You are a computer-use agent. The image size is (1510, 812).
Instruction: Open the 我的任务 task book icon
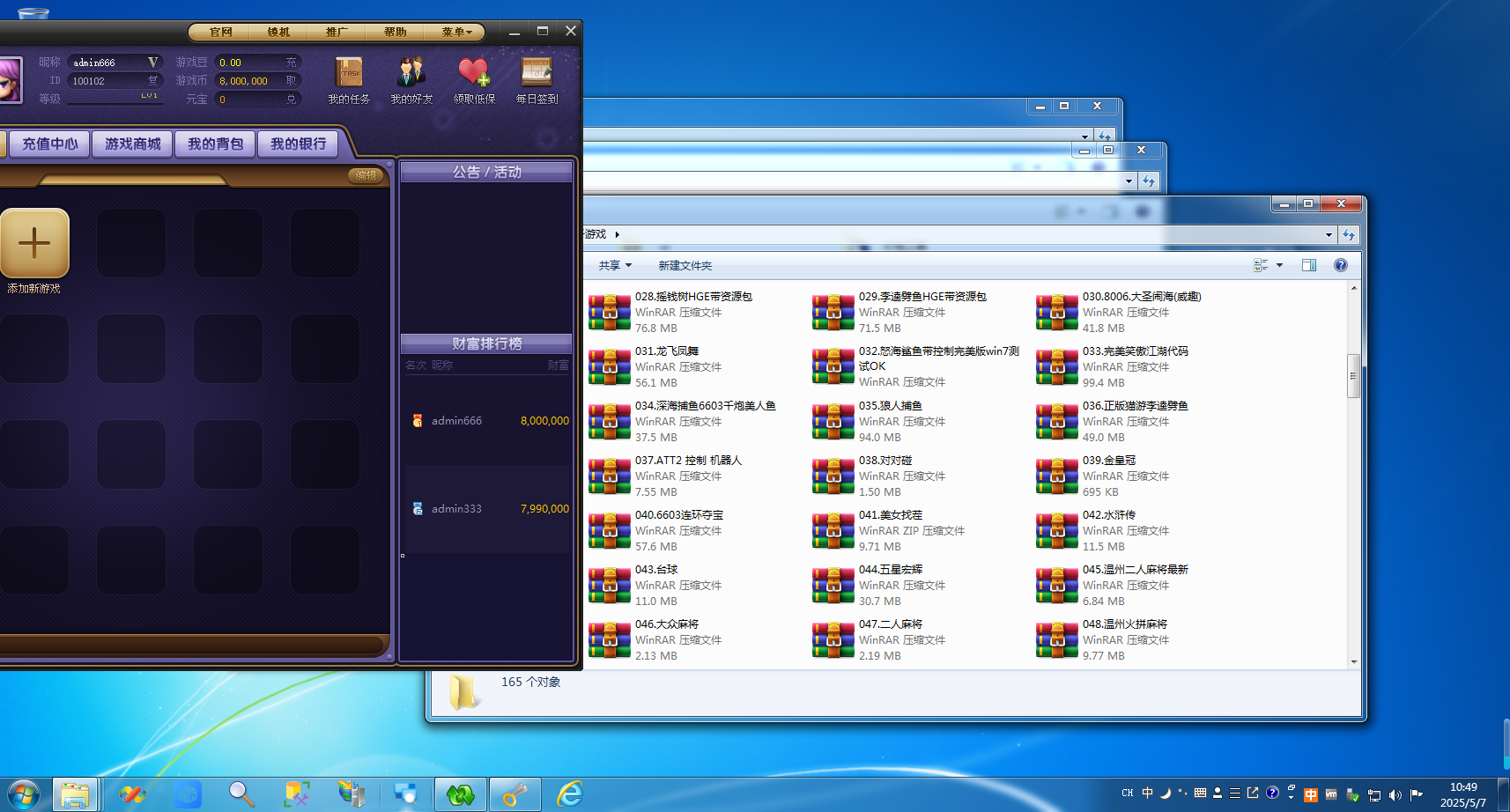pyautogui.click(x=349, y=73)
